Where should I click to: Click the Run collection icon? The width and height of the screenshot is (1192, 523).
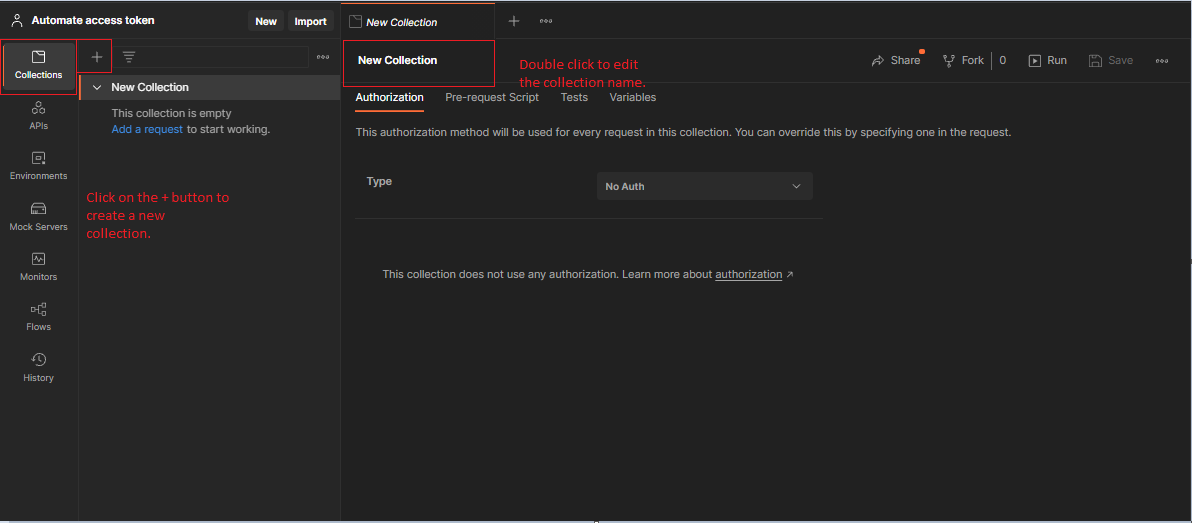tap(1035, 61)
